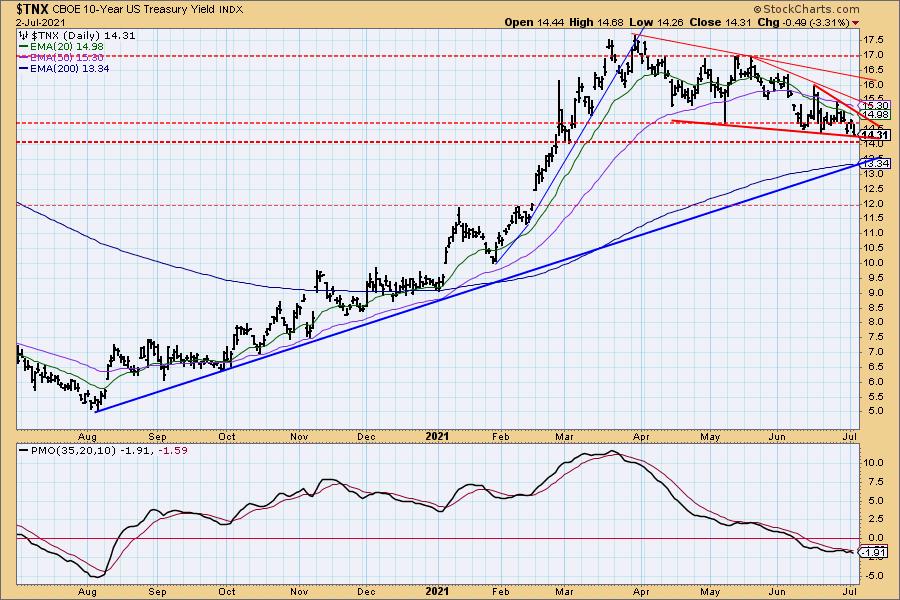Click the 0.0 label on PMO axis
The image size is (900, 600).
(875, 538)
